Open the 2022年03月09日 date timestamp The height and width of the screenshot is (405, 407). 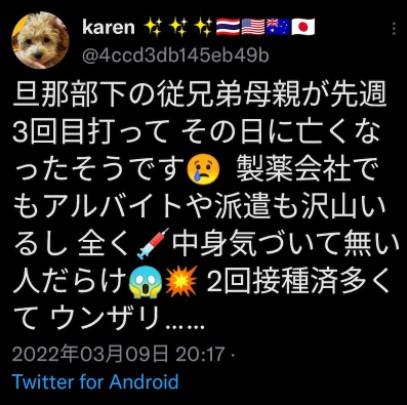click(x=90, y=354)
